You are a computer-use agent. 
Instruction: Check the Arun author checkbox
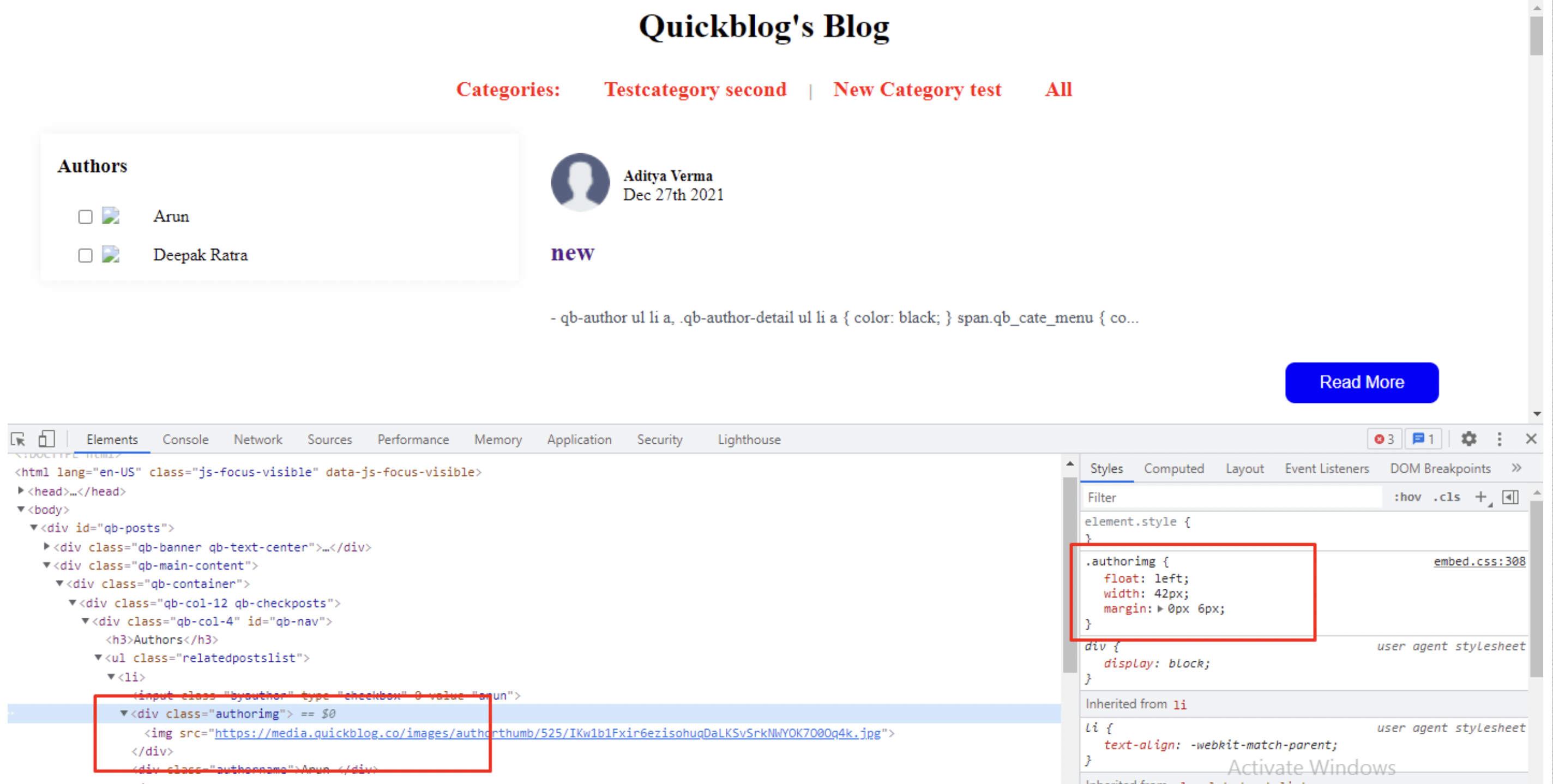click(x=85, y=216)
